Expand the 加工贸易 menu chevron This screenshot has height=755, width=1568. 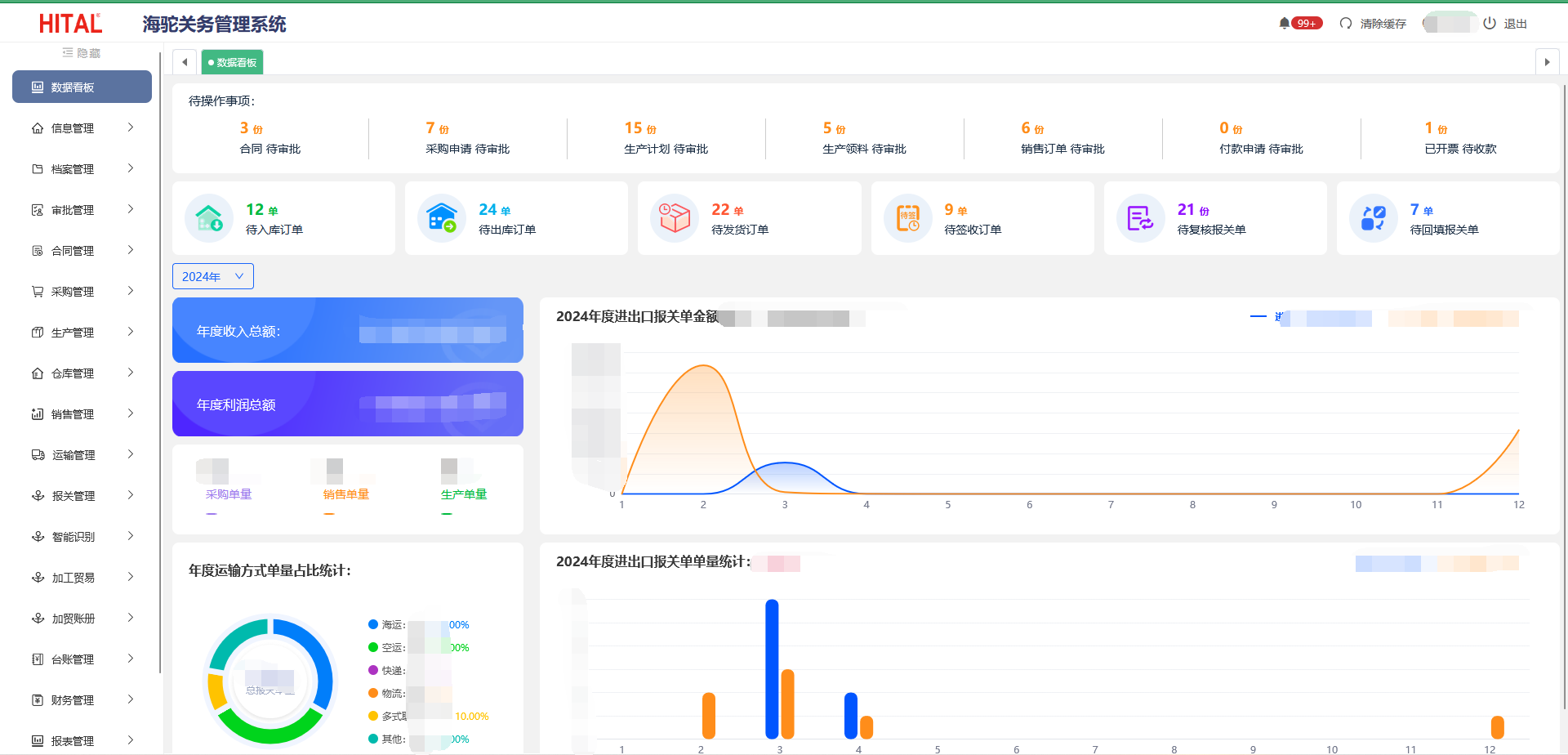(x=131, y=577)
